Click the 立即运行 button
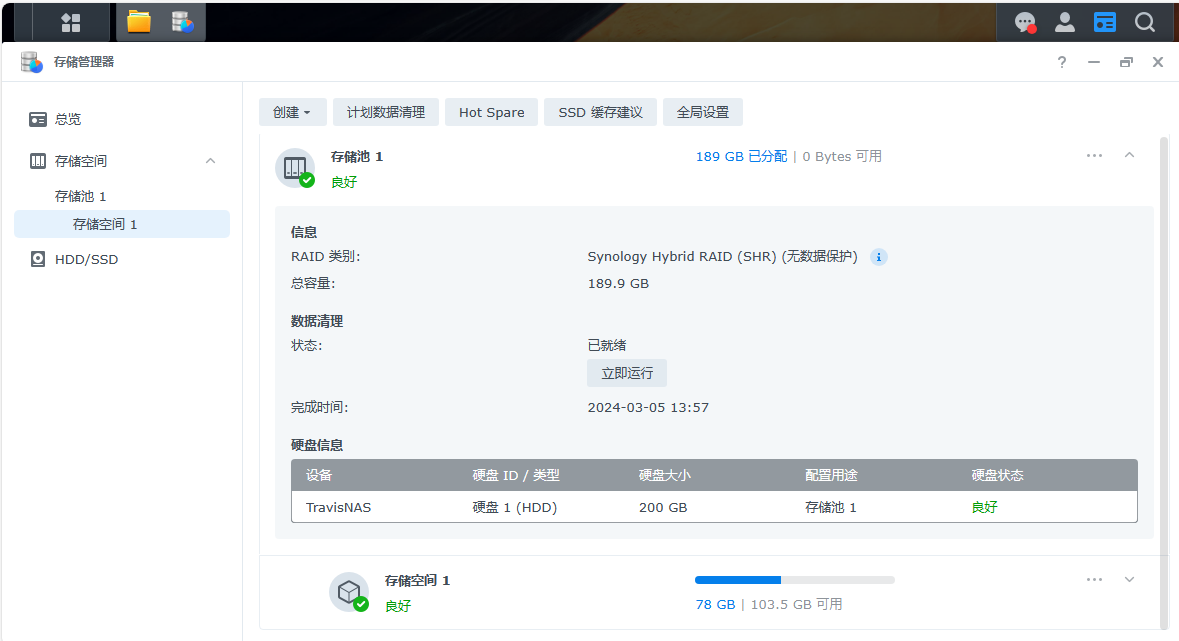This screenshot has height=641, width=1179. coord(627,373)
